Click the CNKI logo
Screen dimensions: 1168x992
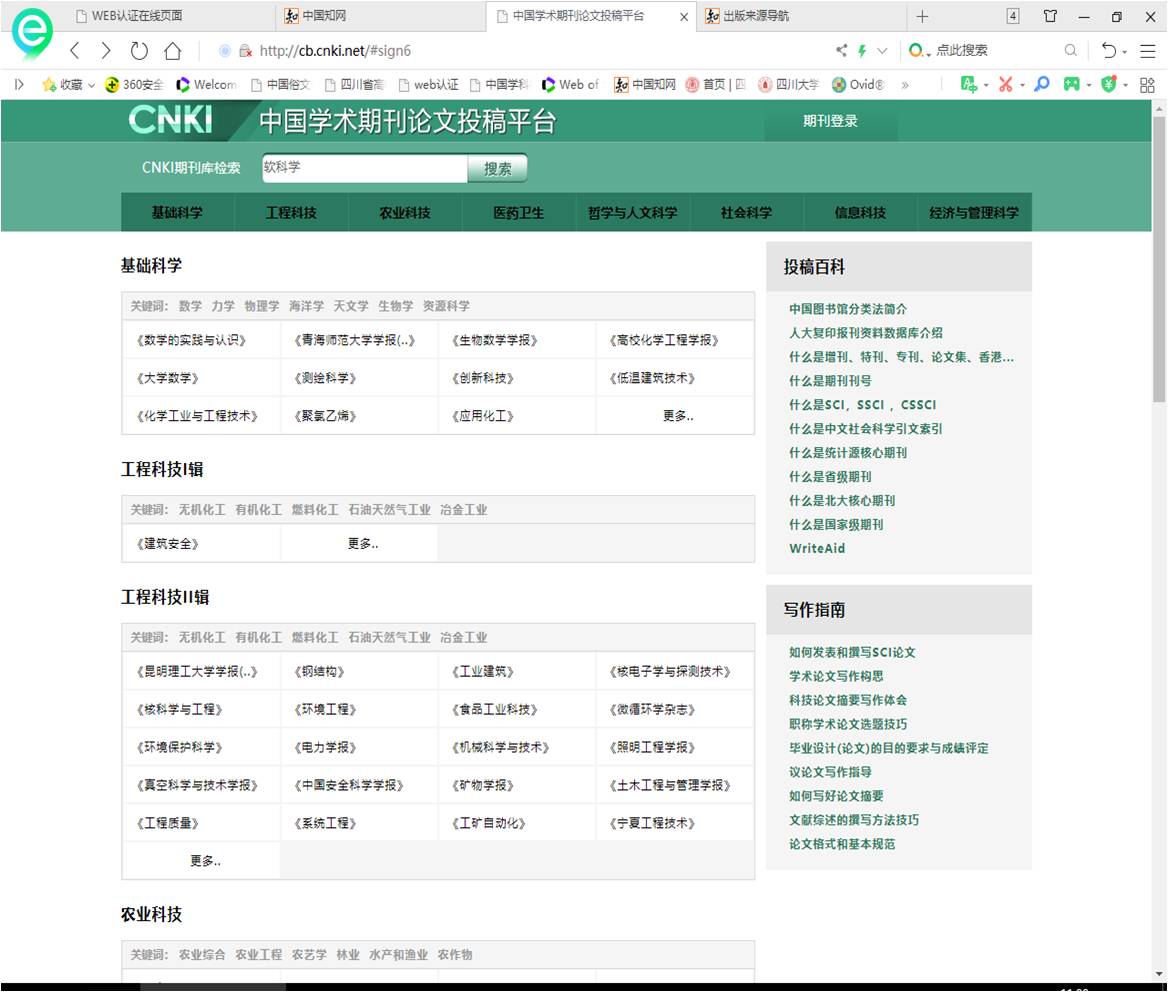(170, 120)
